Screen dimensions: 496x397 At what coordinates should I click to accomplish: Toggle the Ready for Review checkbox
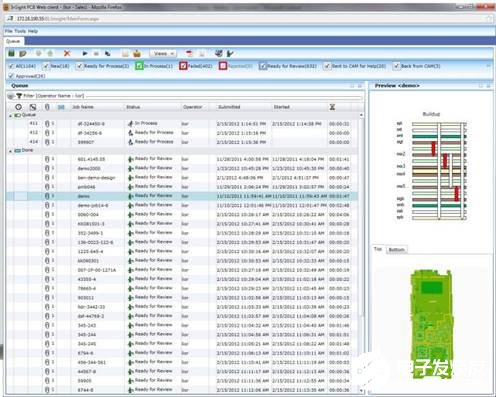point(263,66)
